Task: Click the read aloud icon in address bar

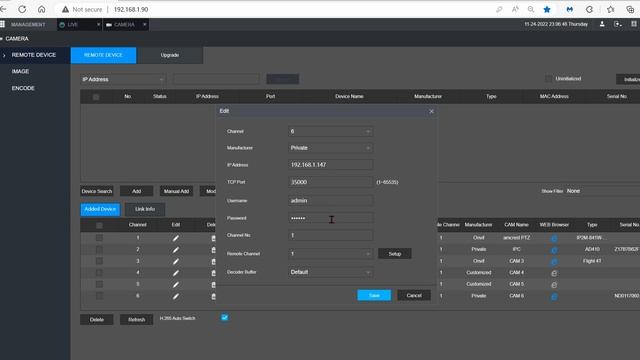Action: (x=515, y=9)
